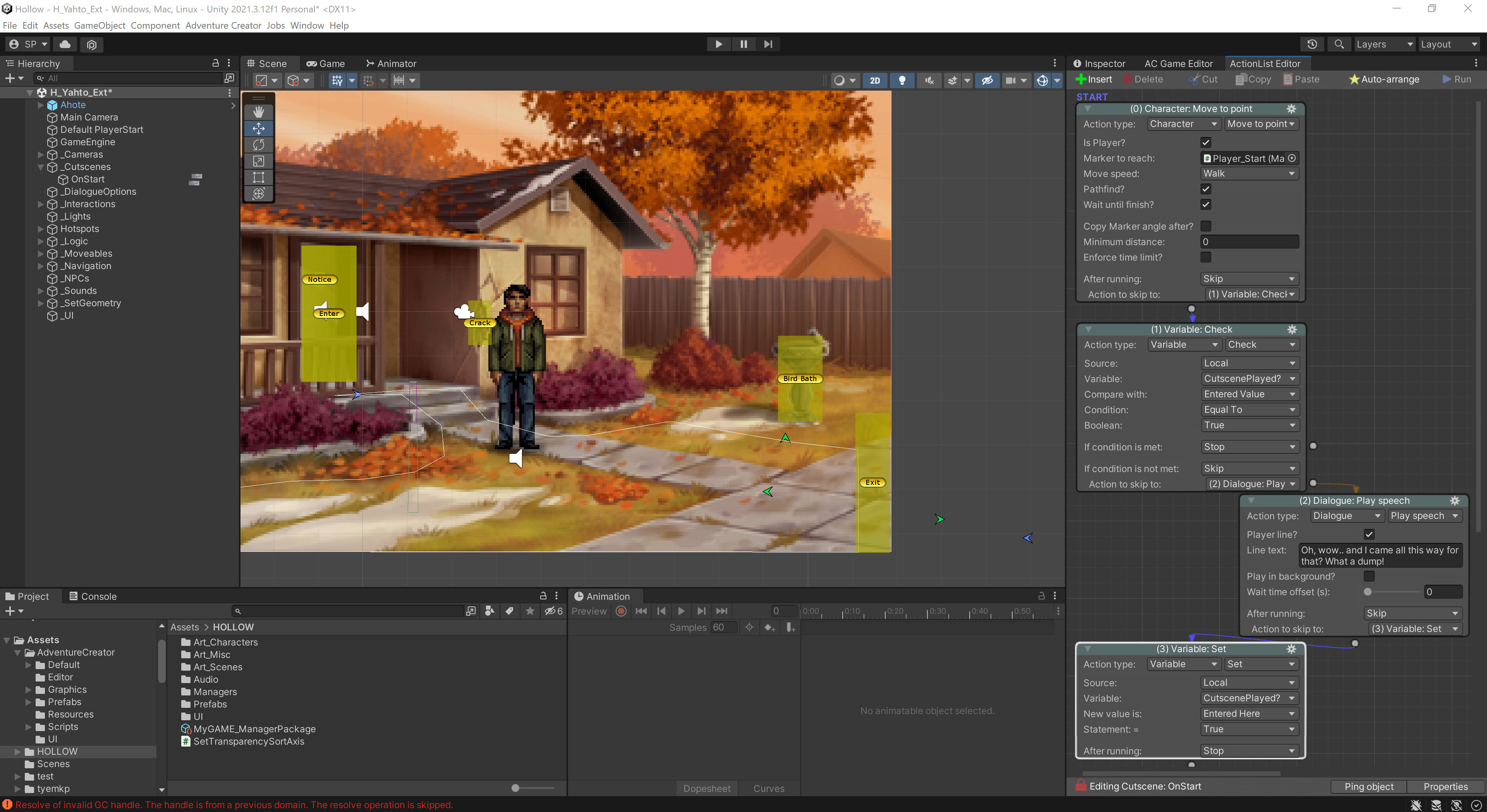
Task: Expand the HOLLOW folder in Assets tree
Action: 17,752
